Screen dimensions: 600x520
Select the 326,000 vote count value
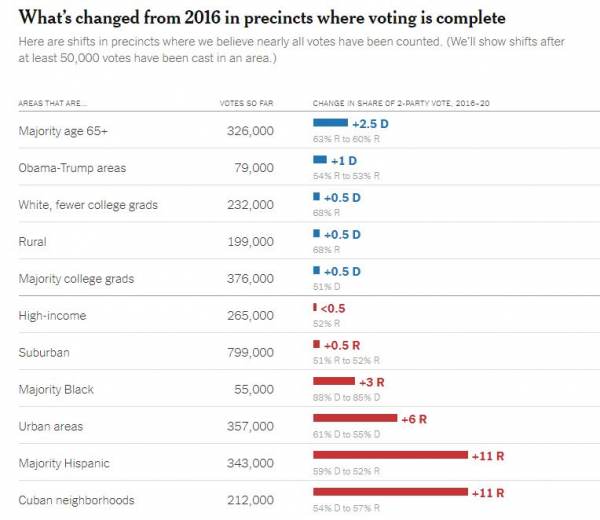(250, 131)
